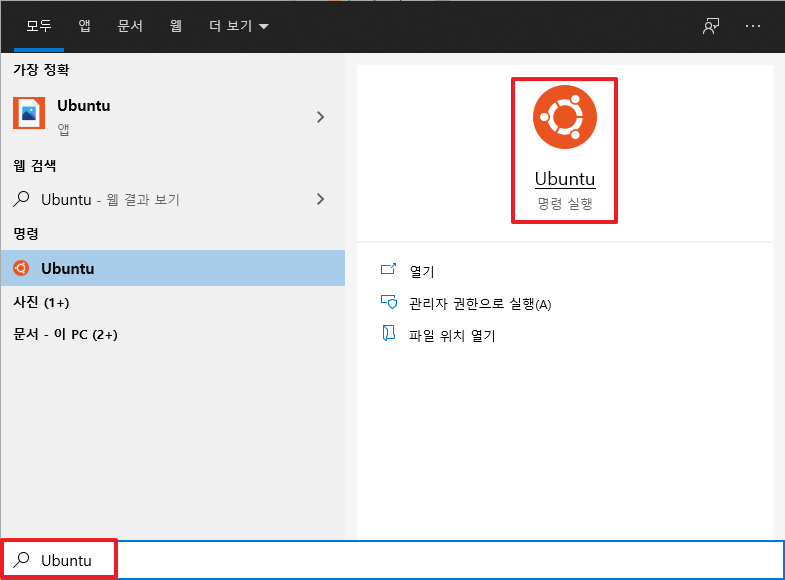The image size is (785, 580).
Task: Click the administrator shield icon
Action: 389,302
